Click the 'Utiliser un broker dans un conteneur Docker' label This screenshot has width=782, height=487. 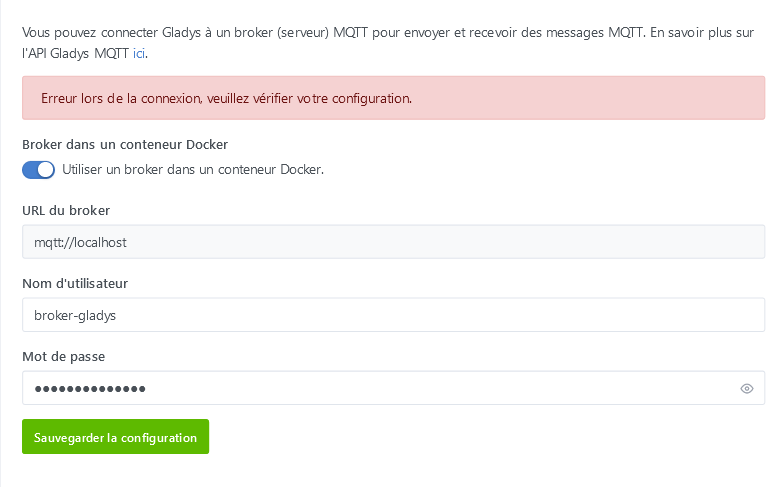click(x=193, y=170)
